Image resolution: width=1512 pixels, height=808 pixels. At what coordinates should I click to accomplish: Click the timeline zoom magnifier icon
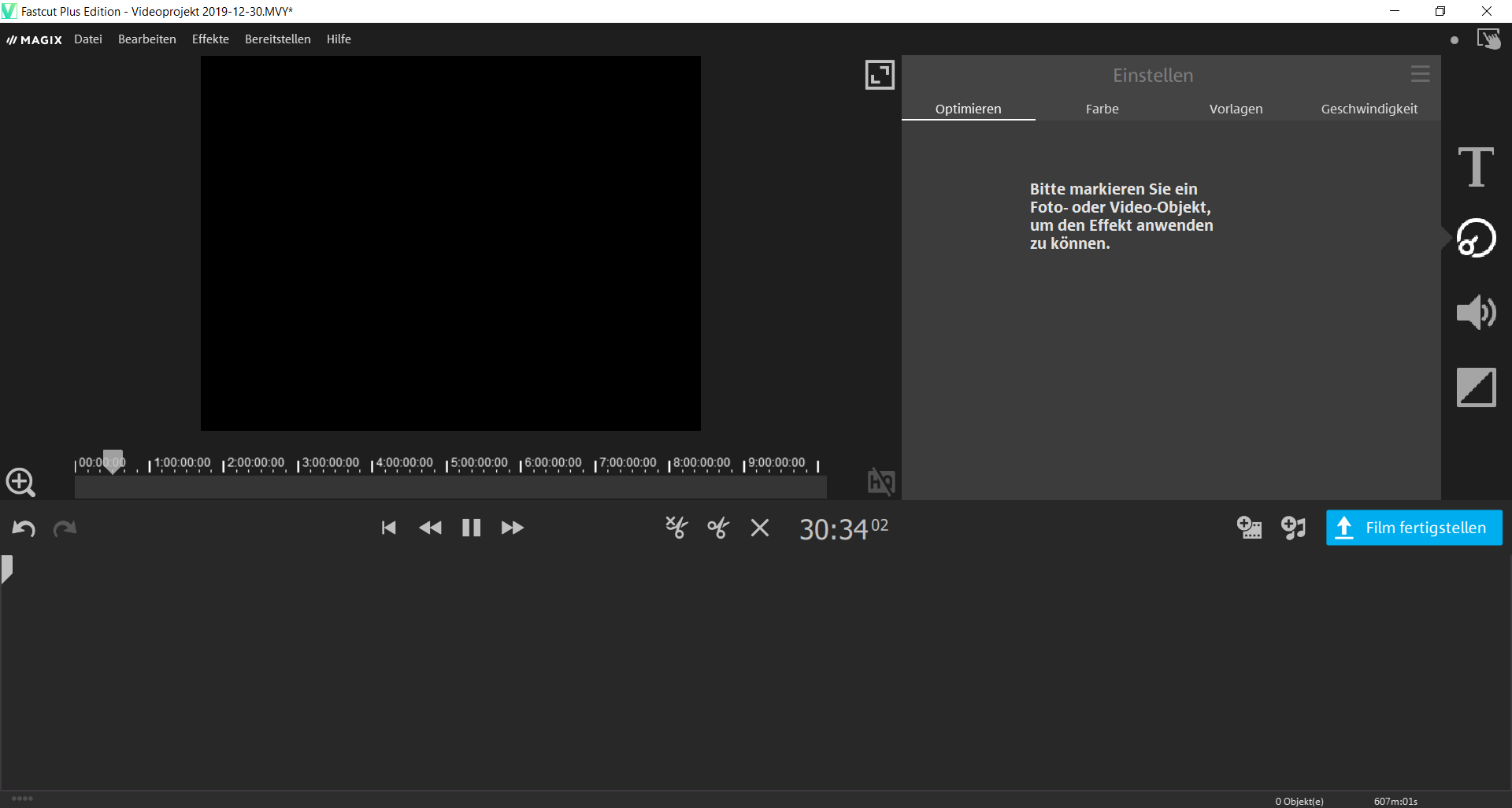pos(20,482)
